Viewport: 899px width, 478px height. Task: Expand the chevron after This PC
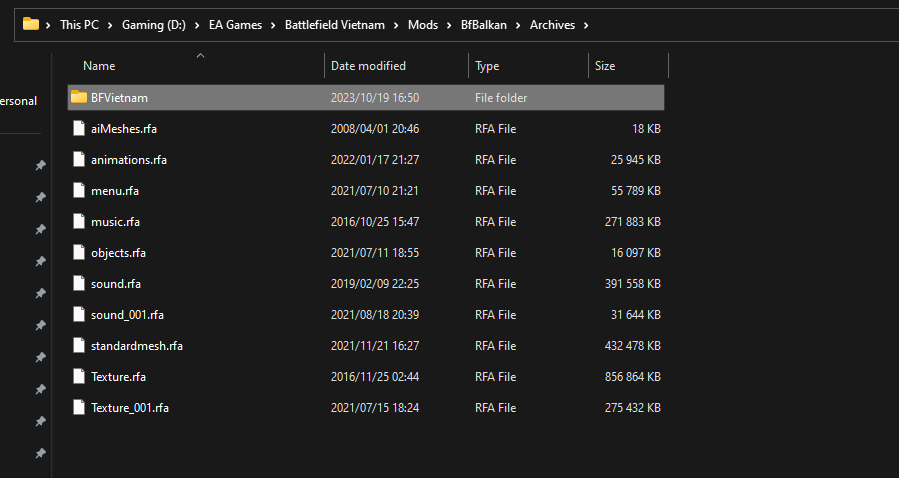click(111, 25)
